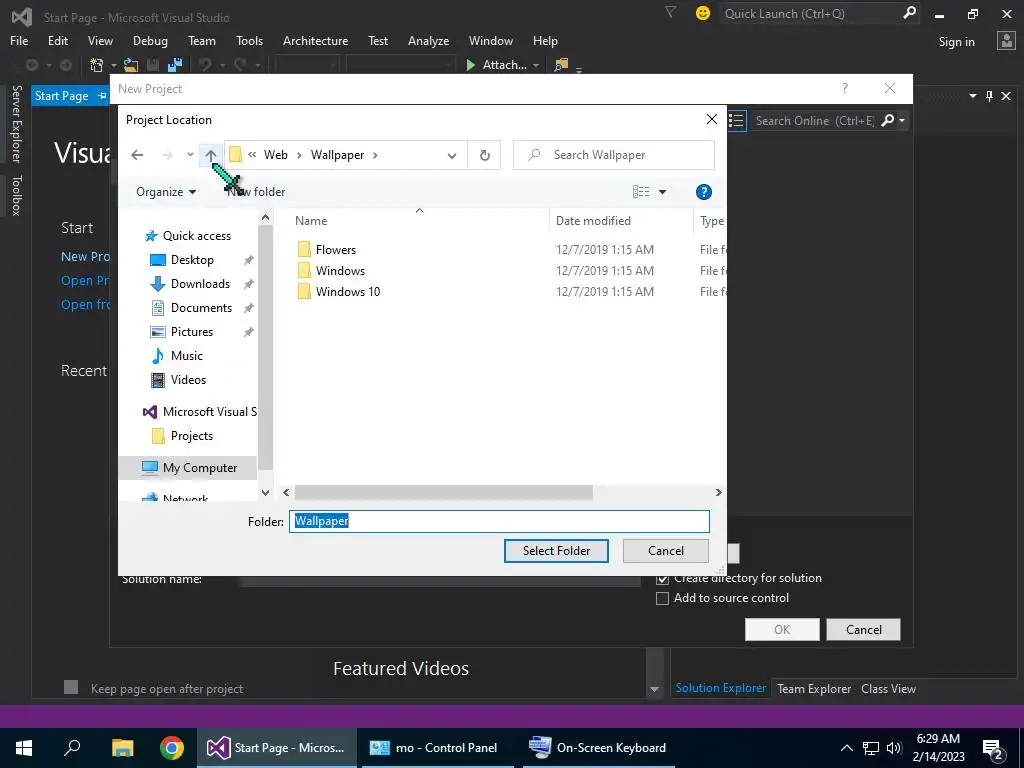The image size is (1024, 768).
Task: Click the Search Wallpaper field
Action: [x=614, y=155]
